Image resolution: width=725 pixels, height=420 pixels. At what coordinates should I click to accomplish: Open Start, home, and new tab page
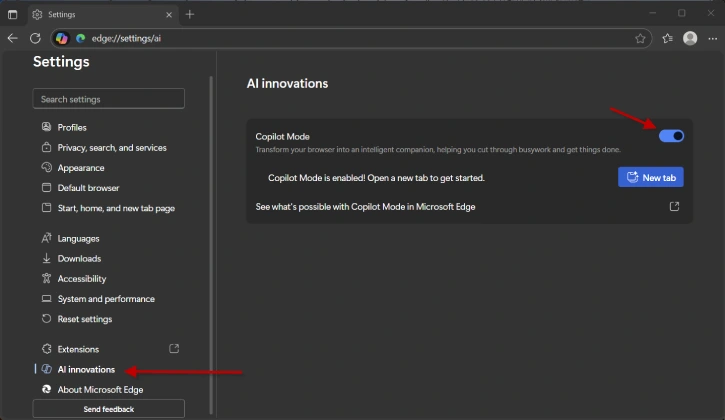pyautogui.click(x=116, y=208)
